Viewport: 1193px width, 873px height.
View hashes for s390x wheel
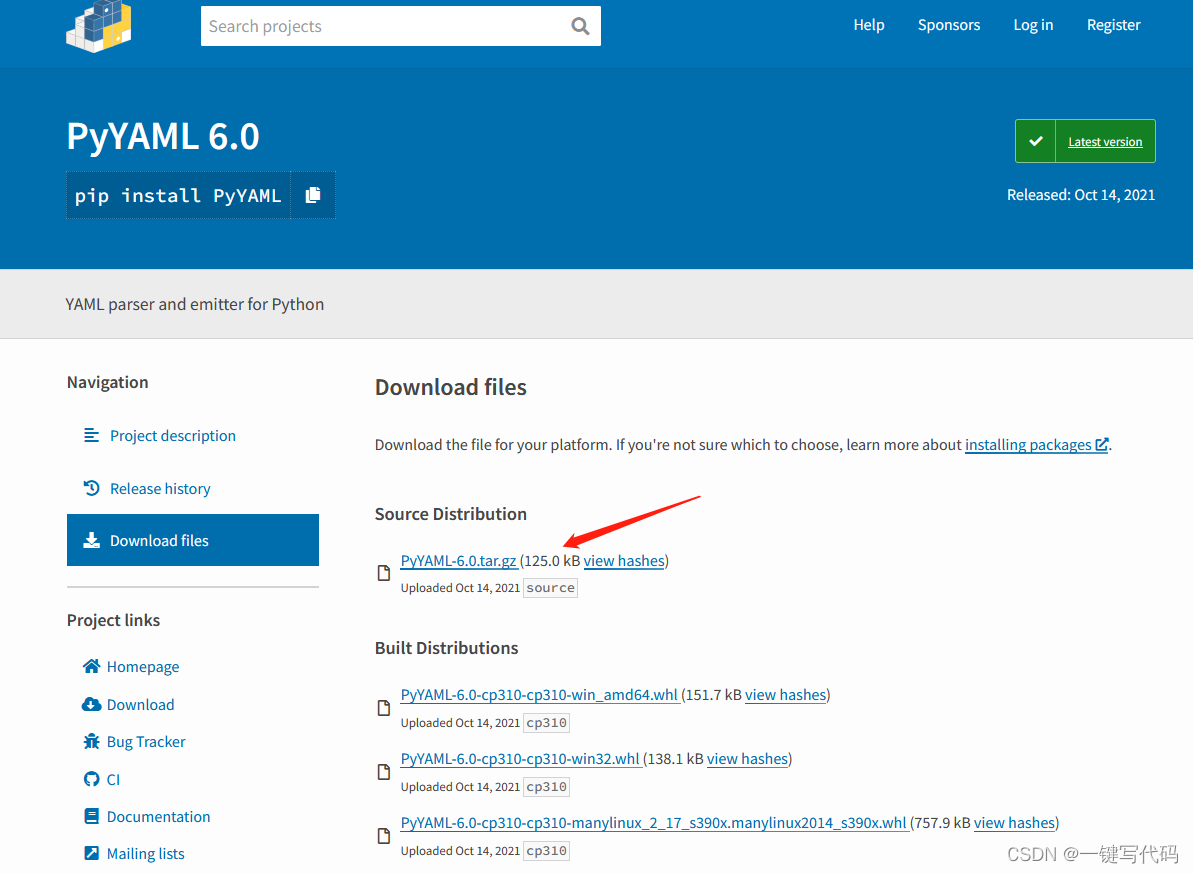[1014, 823]
